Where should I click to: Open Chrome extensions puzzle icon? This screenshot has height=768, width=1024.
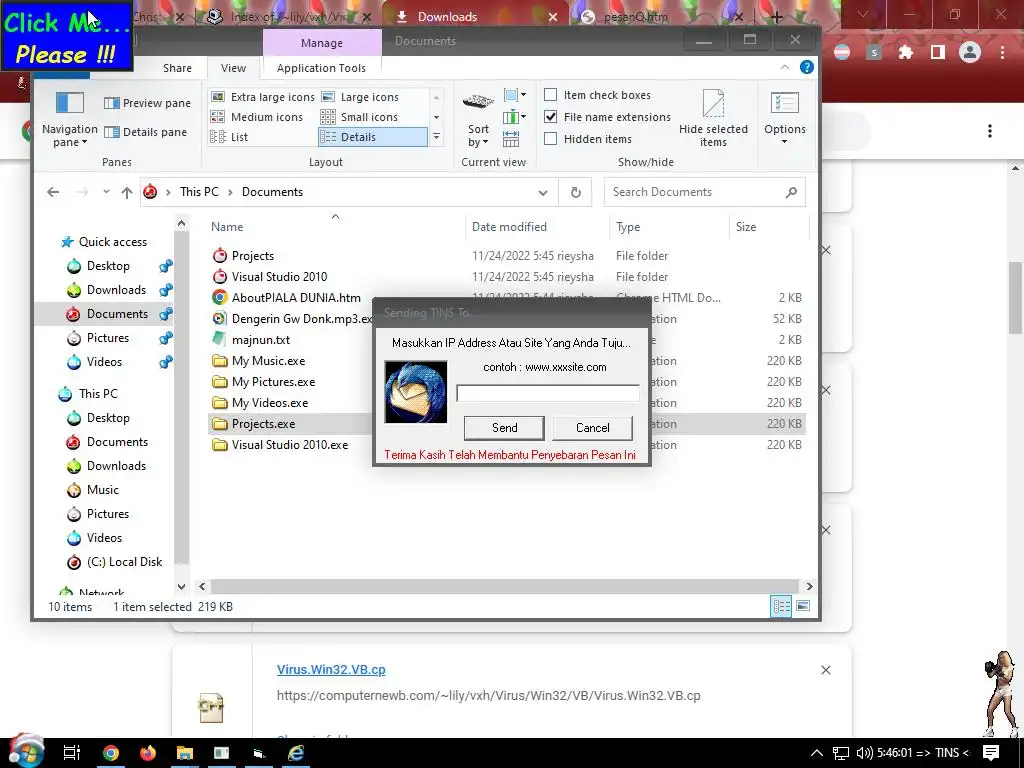pyautogui.click(x=906, y=52)
